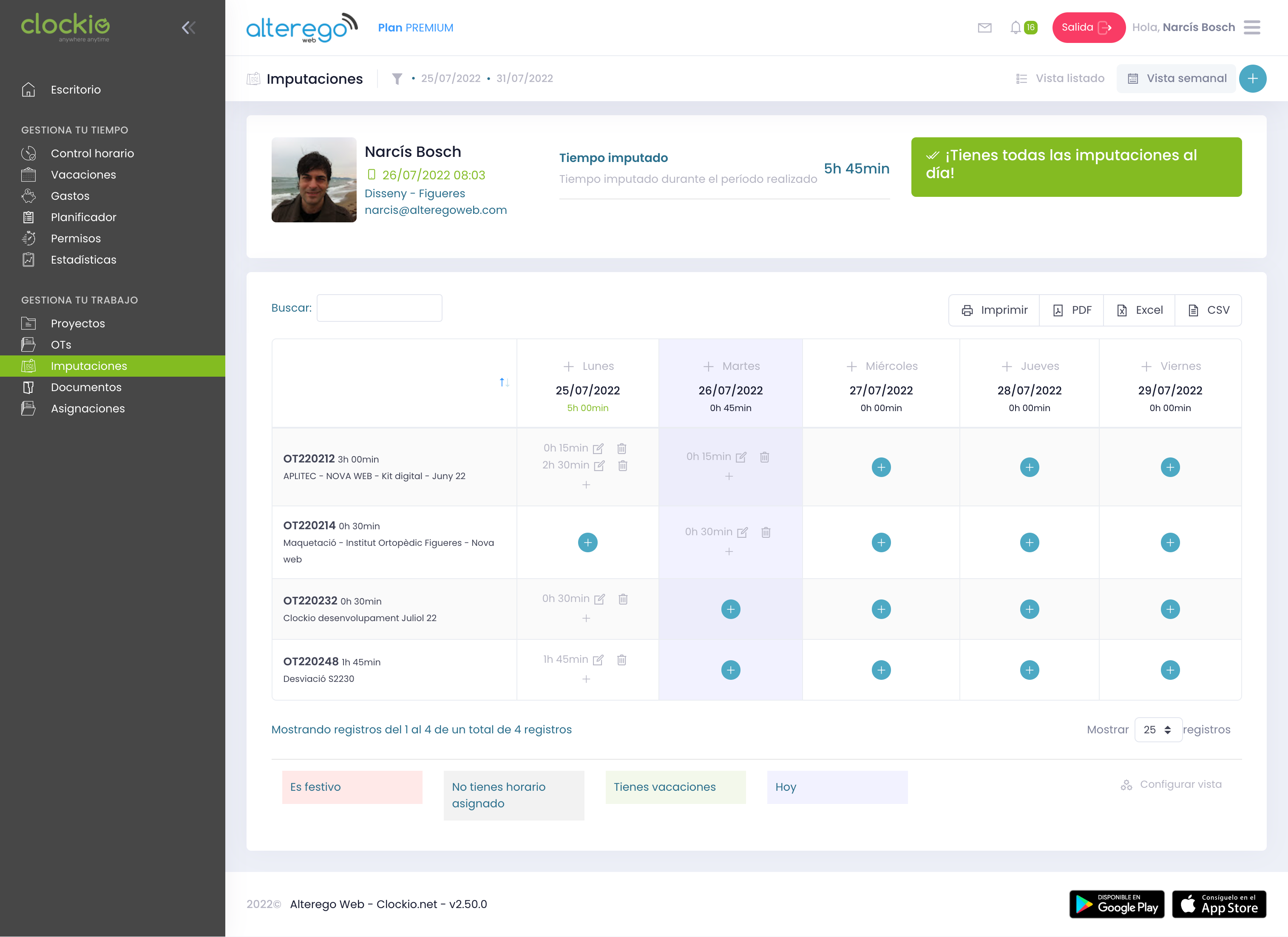Image resolution: width=1288 pixels, height=937 pixels.
Task: Collapse the sidebar with double chevron
Action: 189,27
